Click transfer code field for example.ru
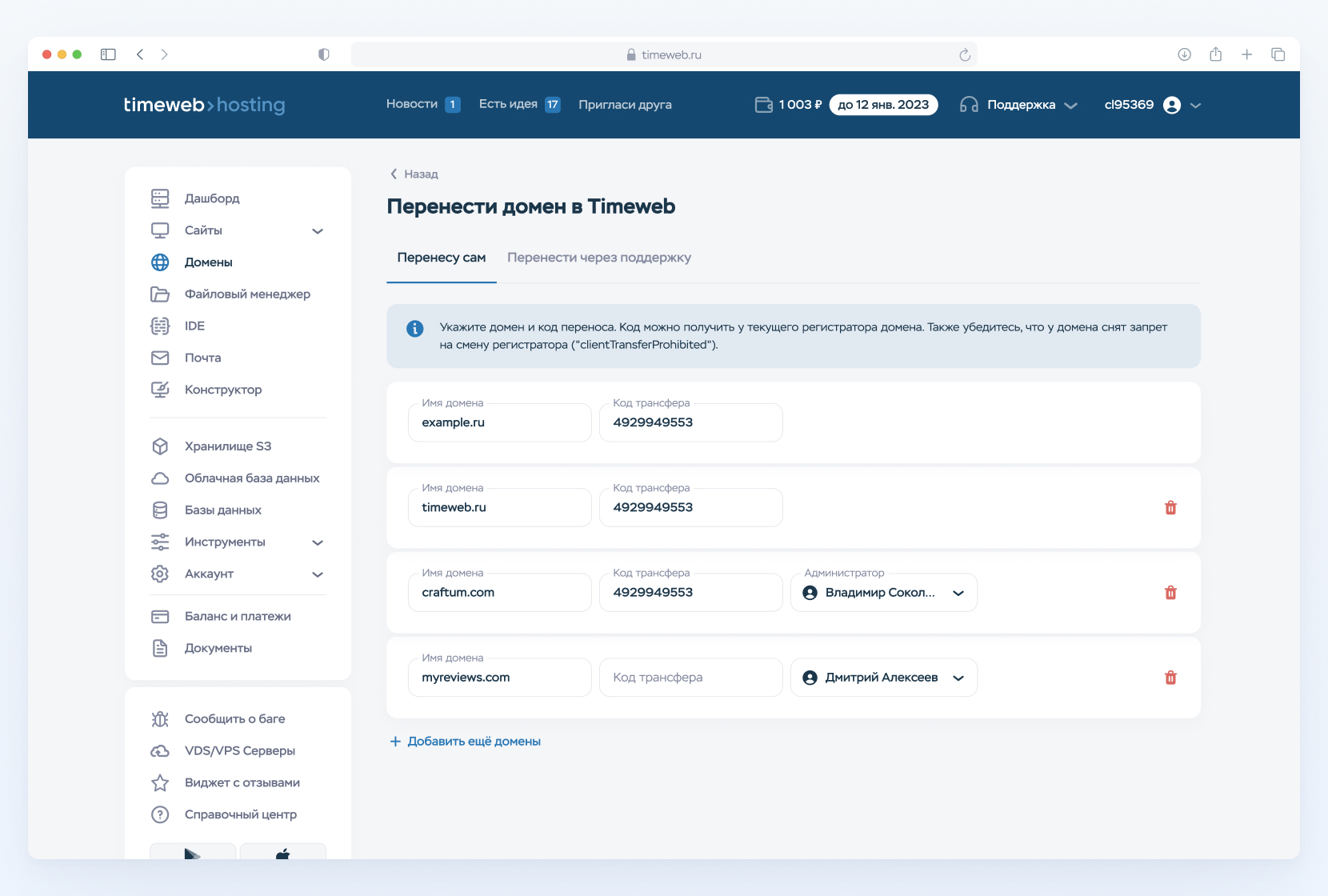 point(691,422)
